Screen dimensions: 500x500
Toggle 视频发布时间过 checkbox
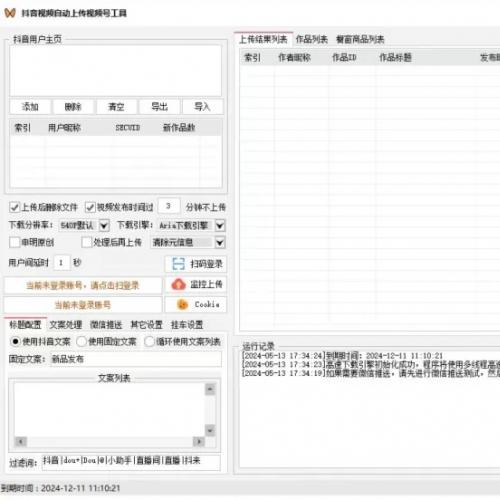(90, 207)
